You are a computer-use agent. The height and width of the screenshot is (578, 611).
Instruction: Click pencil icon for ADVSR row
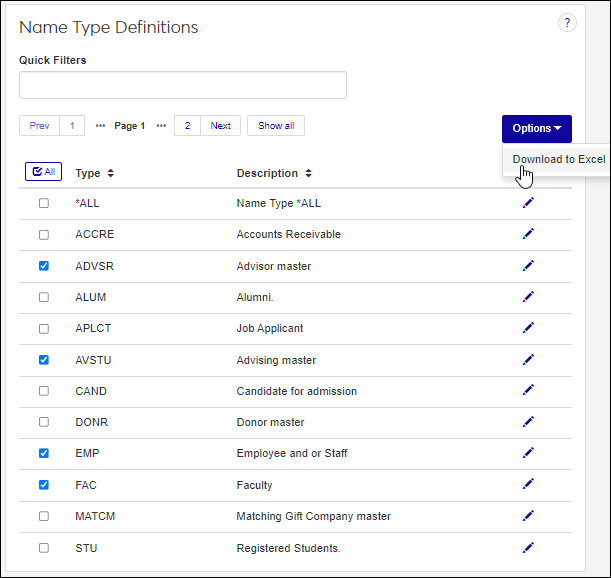click(528, 266)
